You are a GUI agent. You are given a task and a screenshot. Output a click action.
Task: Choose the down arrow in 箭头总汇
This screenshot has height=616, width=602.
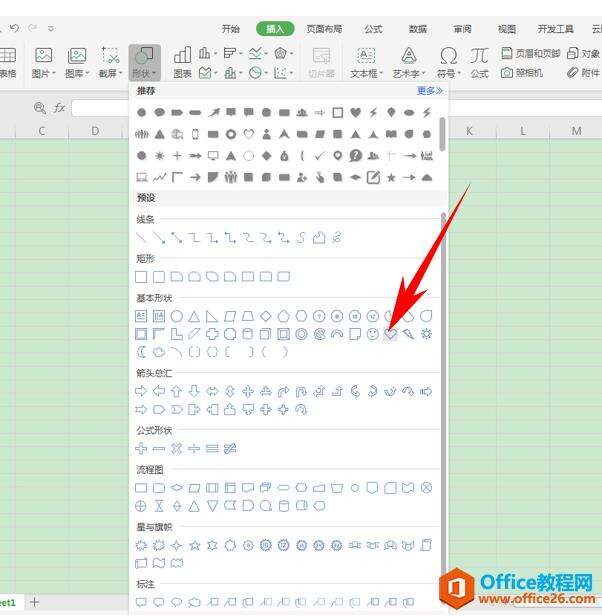tap(194, 391)
